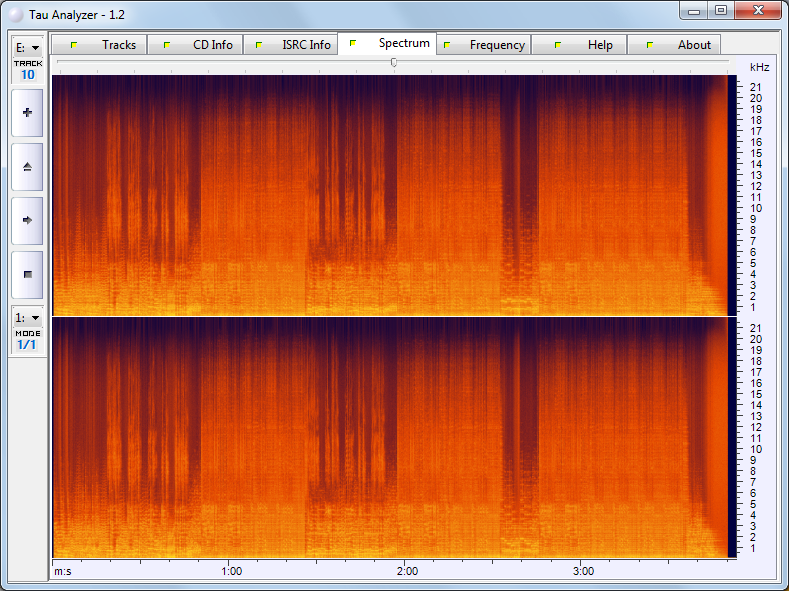The image size is (789, 591).
Task: Expand the mode dropdown above MODE label
Action: pos(27,318)
